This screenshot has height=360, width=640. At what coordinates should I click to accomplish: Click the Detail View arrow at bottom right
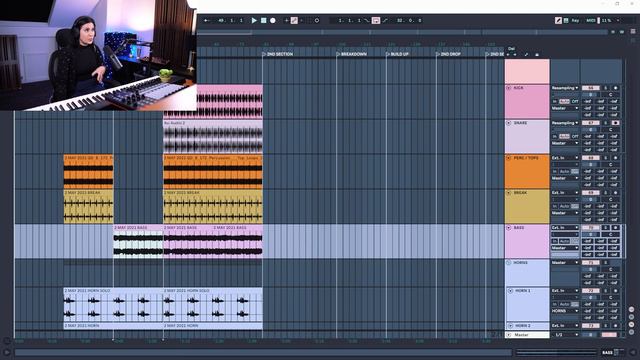(633, 352)
